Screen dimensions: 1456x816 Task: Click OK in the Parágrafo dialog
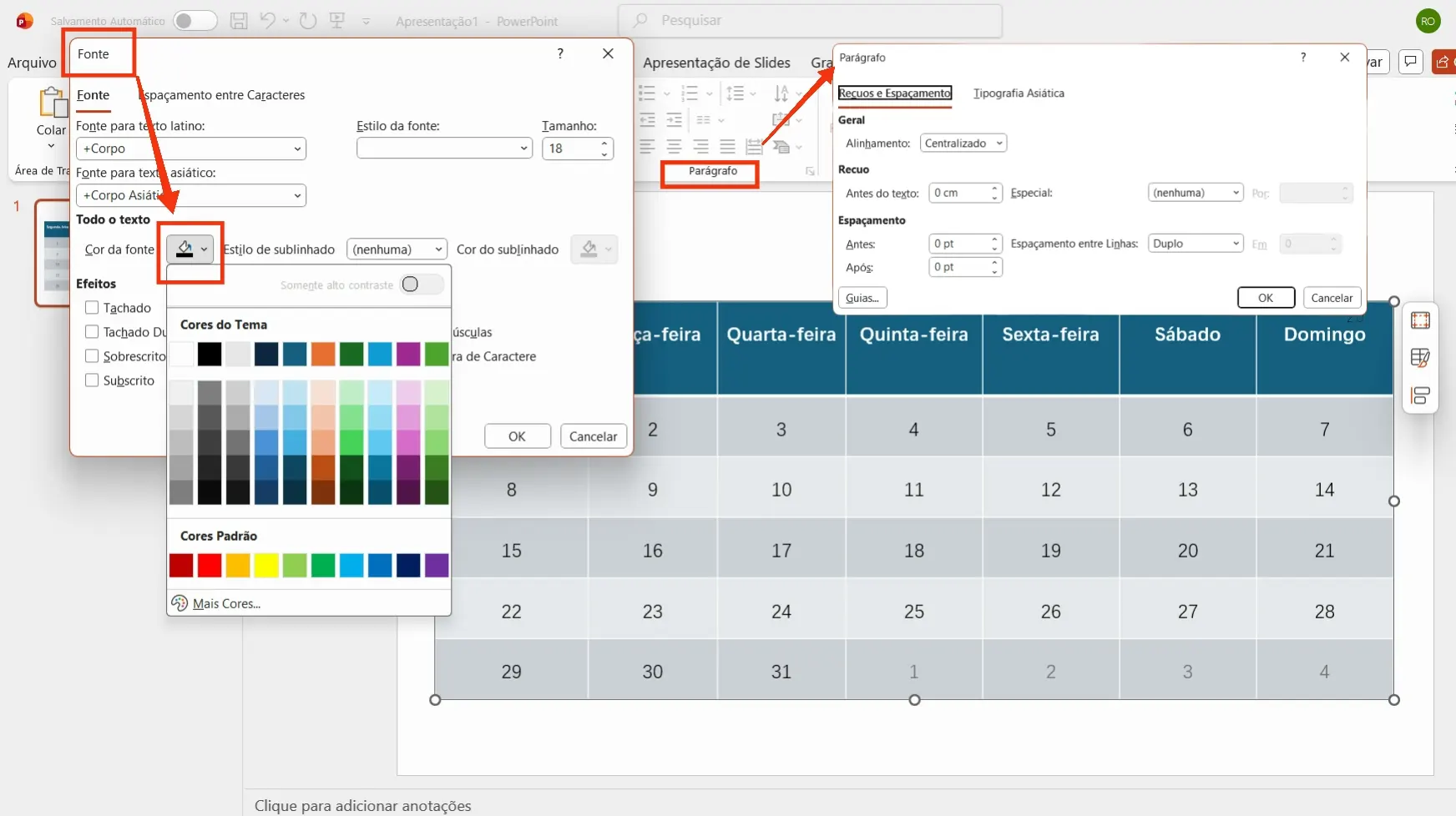(1266, 298)
